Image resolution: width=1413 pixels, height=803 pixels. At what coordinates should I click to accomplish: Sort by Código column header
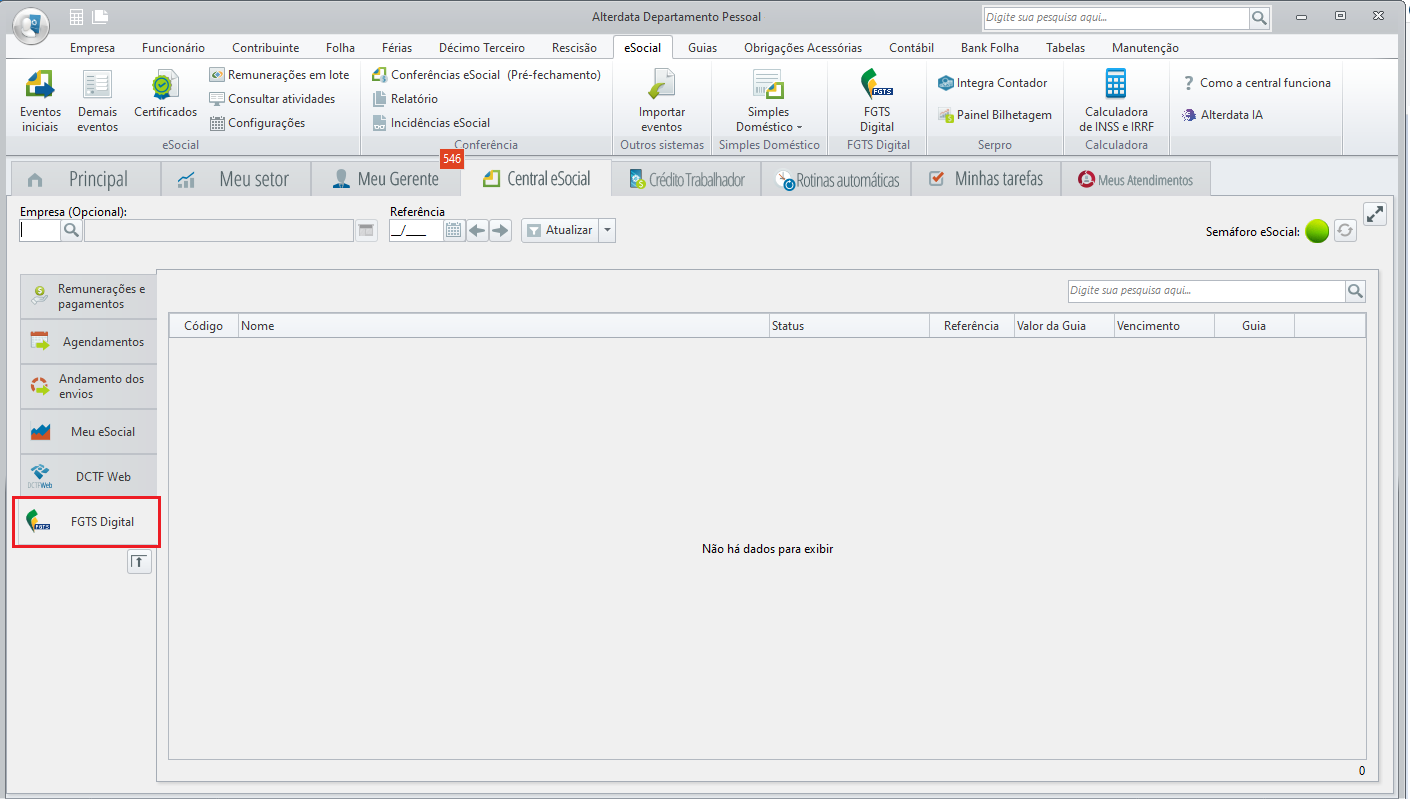point(204,326)
